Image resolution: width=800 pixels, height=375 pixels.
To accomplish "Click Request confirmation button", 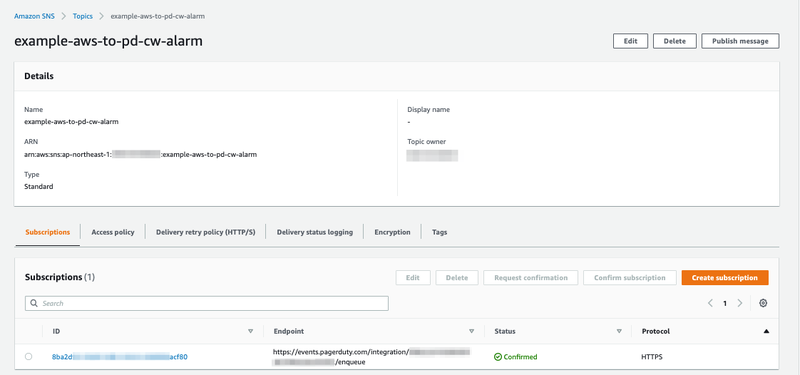I will 531,278.
